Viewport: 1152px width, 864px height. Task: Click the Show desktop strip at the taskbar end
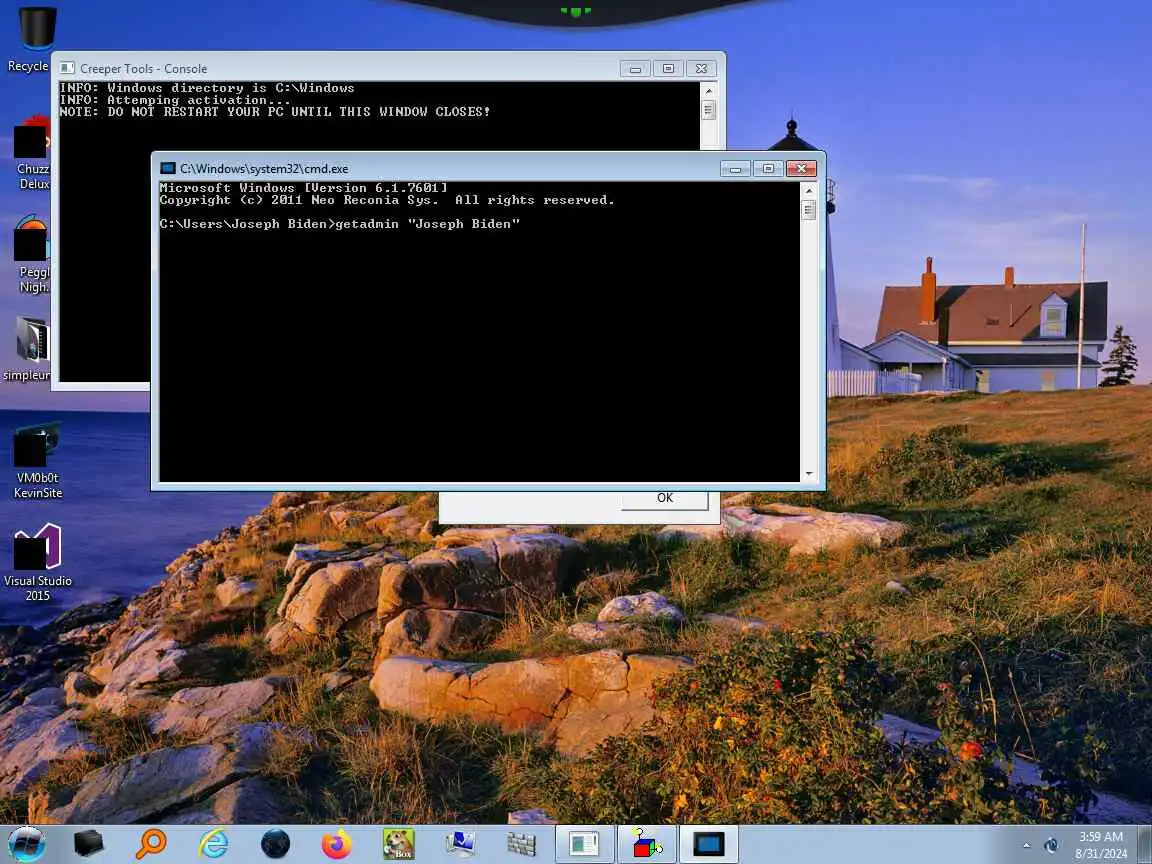pos(1145,844)
